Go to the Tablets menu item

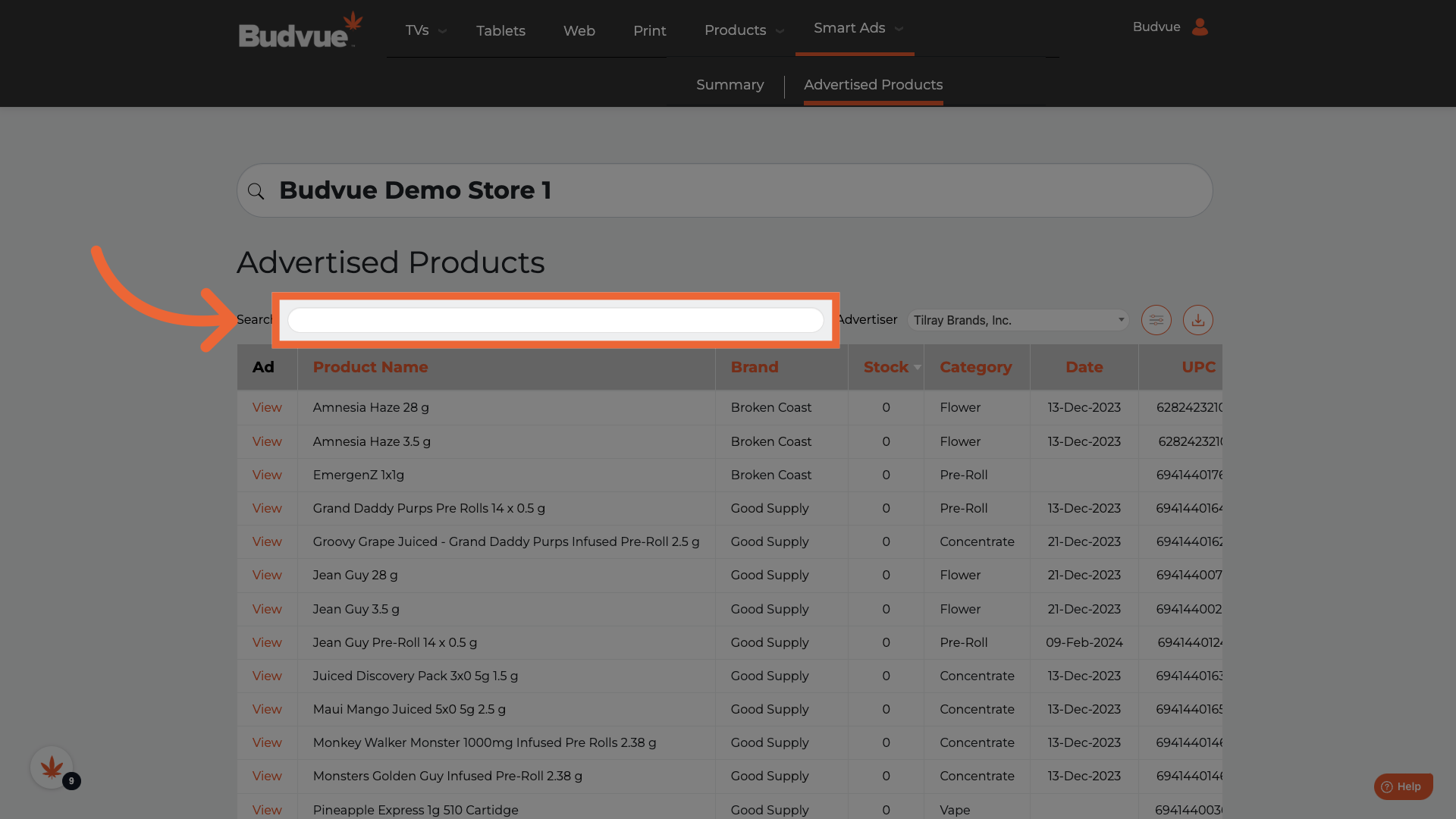pos(500,30)
